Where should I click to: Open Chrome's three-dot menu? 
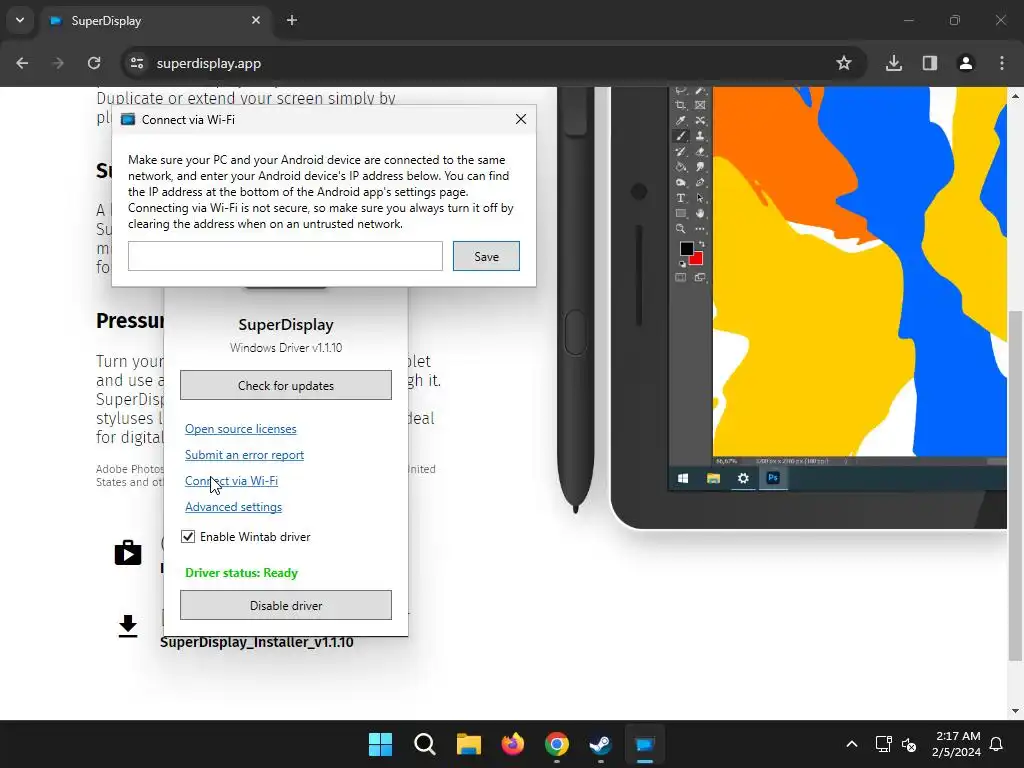coord(1002,63)
